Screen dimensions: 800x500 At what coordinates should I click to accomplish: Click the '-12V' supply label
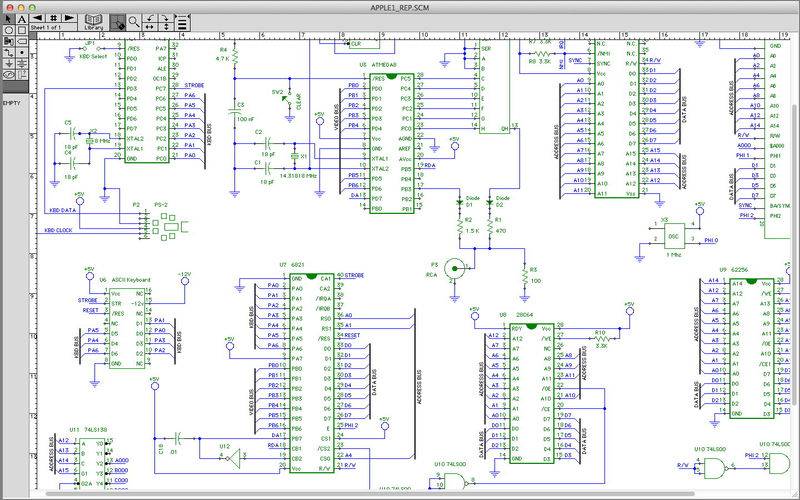184,274
